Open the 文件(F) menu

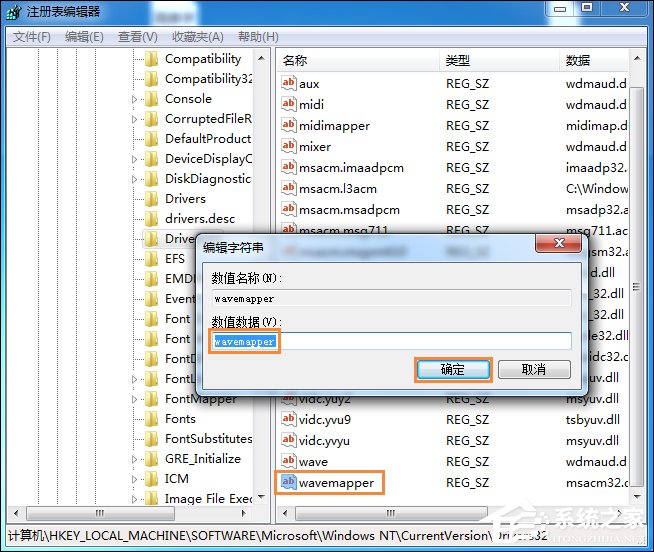[x=31, y=37]
